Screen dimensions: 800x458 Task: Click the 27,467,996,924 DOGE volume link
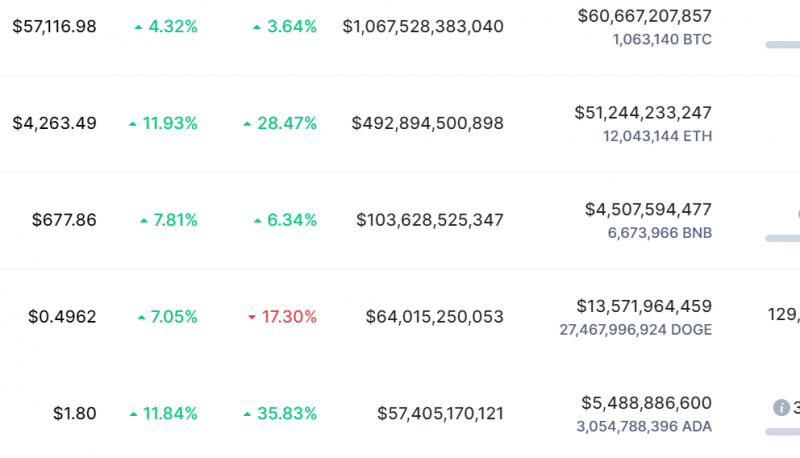tap(645, 329)
